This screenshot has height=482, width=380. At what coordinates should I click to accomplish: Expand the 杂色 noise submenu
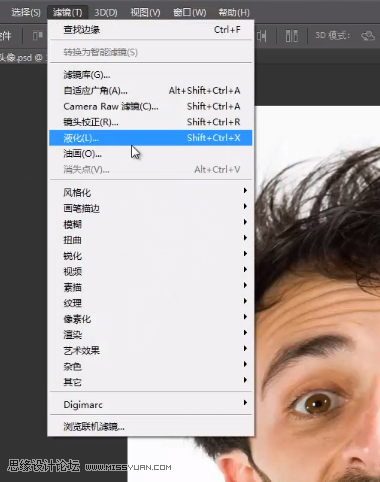click(x=151, y=366)
